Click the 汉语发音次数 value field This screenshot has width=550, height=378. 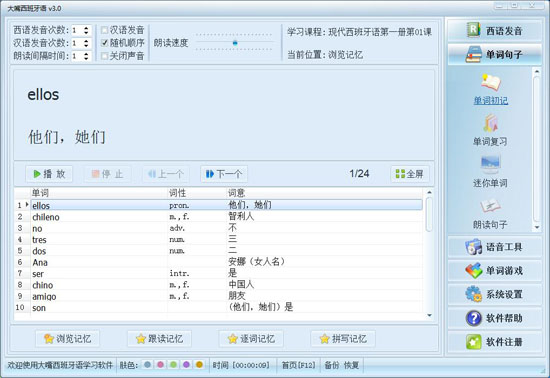[x=77, y=43]
